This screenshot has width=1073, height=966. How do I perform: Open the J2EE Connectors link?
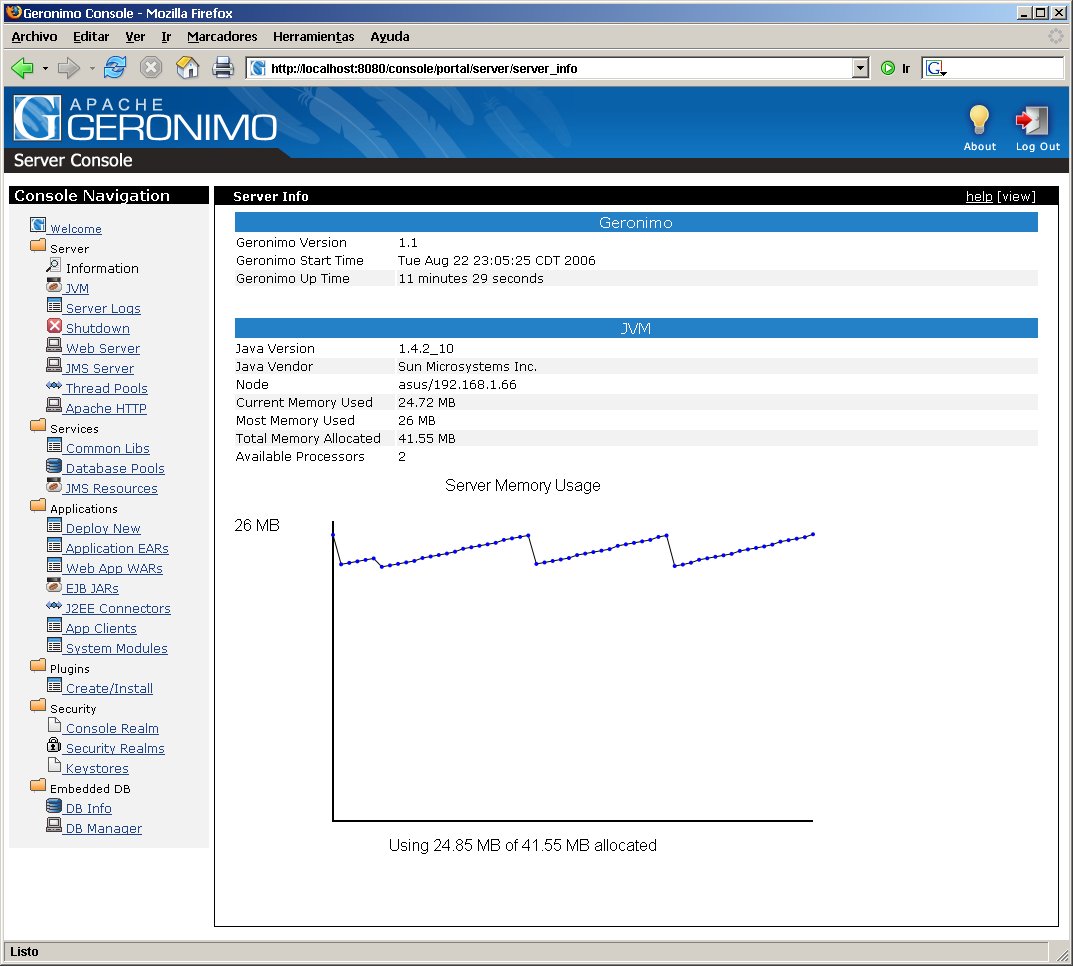[x=118, y=609]
